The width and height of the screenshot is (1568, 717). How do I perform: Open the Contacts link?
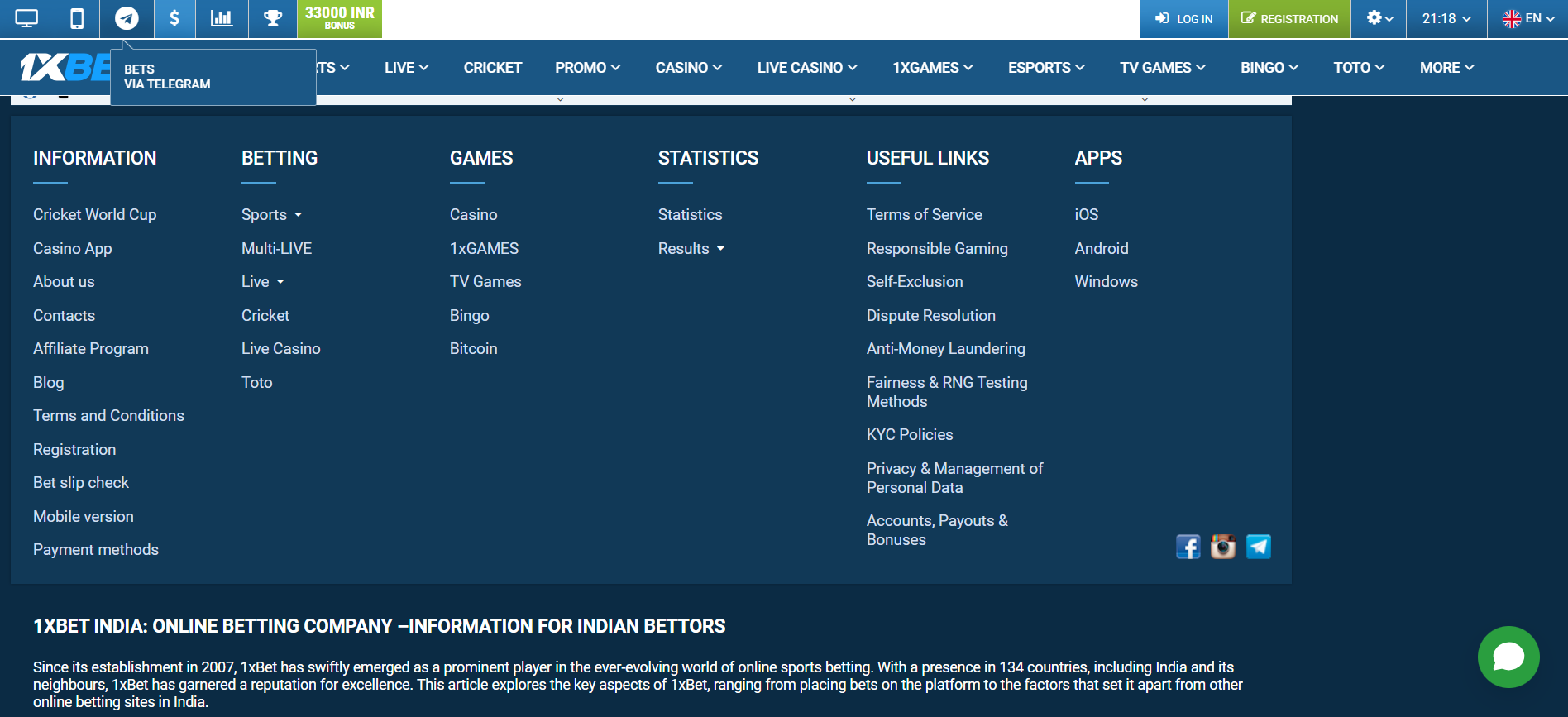point(64,315)
